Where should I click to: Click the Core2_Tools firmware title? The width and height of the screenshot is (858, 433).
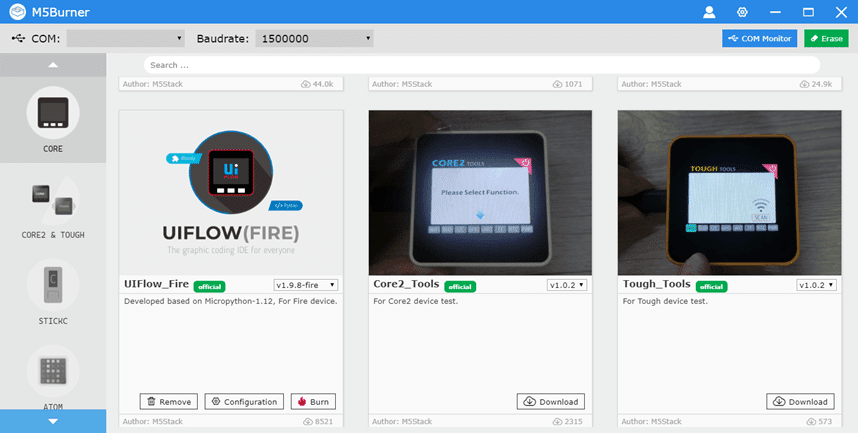click(407, 284)
